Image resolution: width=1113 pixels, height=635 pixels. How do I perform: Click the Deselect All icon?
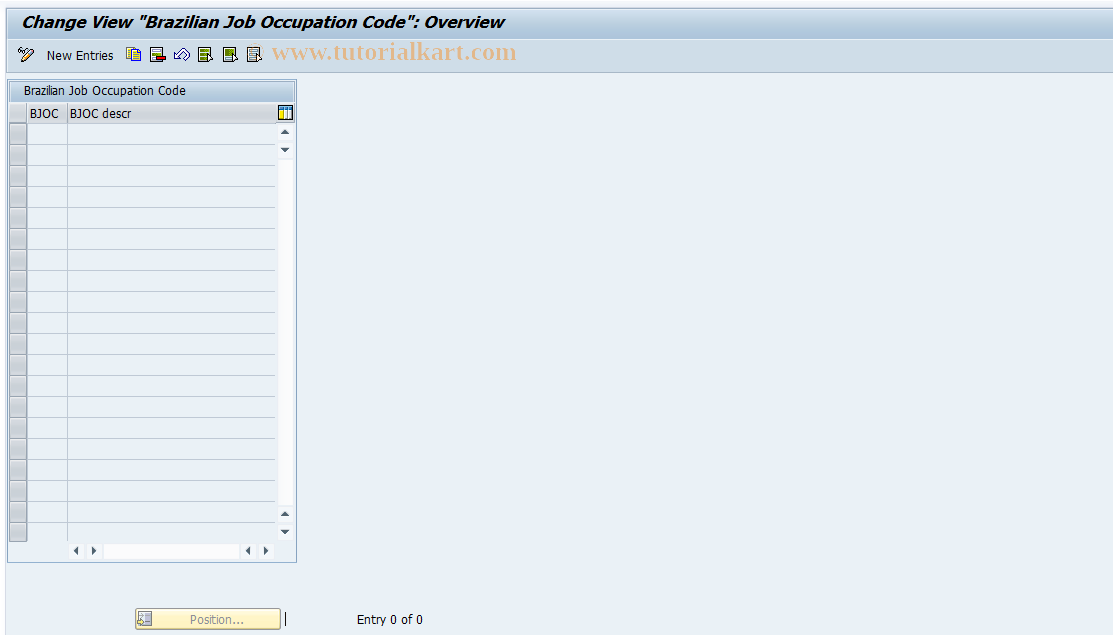[254, 55]
